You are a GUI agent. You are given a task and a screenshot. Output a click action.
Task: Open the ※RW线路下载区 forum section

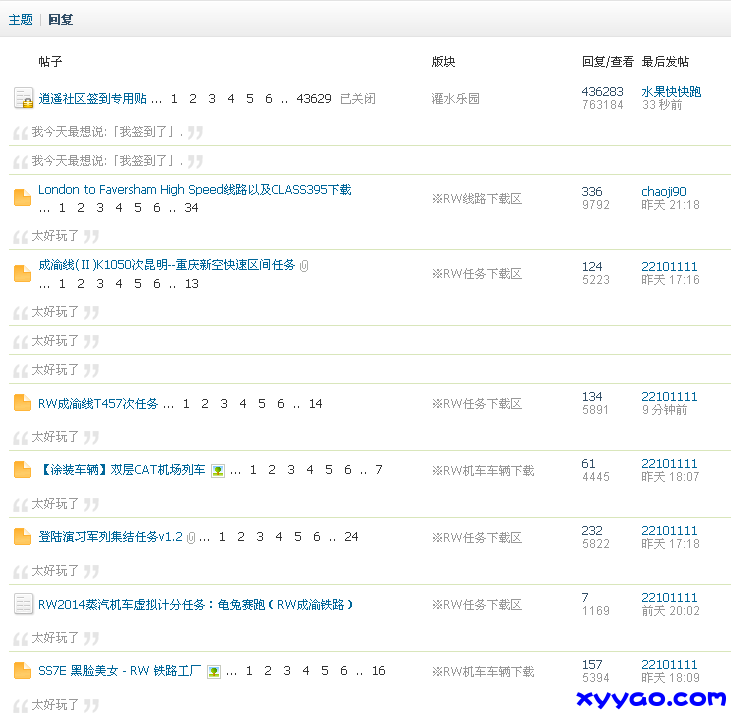tap(476, 199)
